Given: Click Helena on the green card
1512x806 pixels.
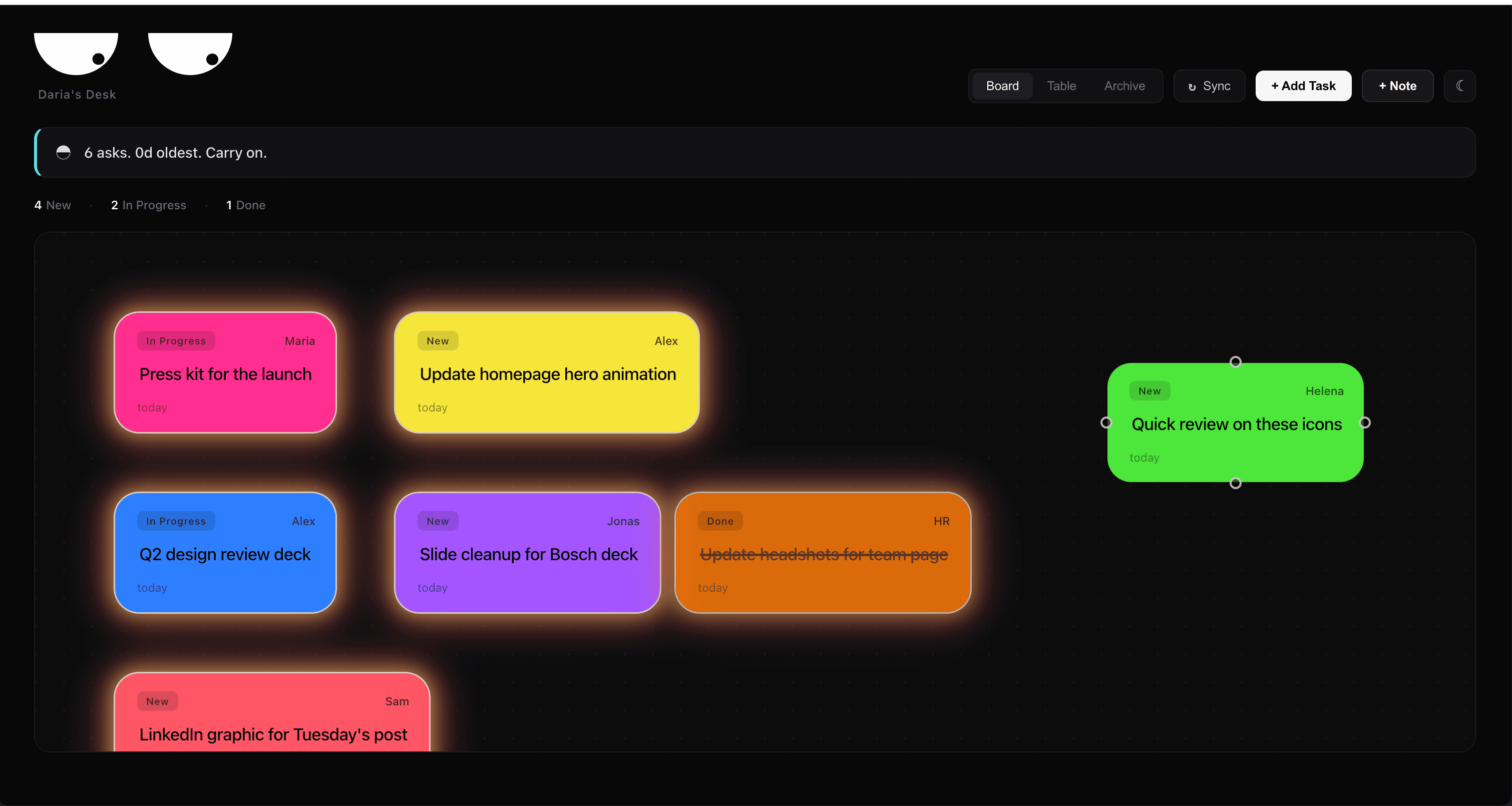Looking at the screenshot, I should 1324,391.
